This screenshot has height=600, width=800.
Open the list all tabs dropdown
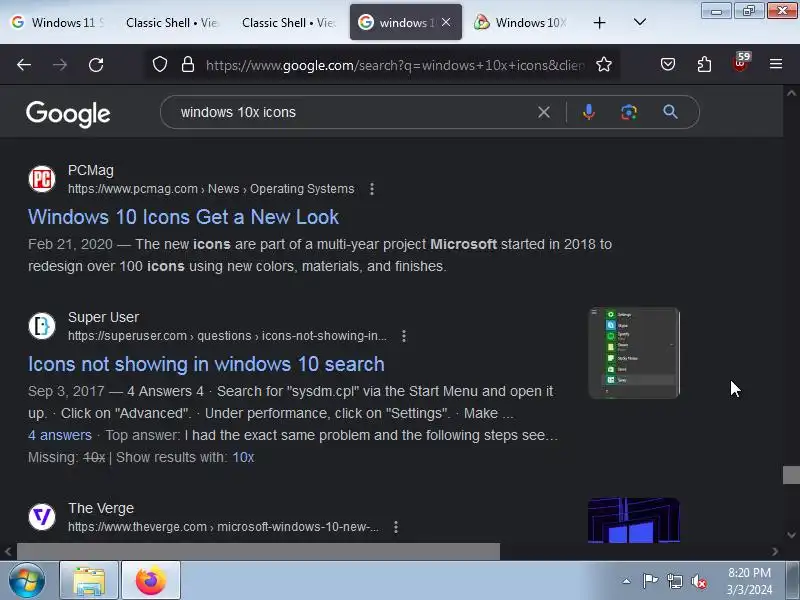(x=640, y=22)
